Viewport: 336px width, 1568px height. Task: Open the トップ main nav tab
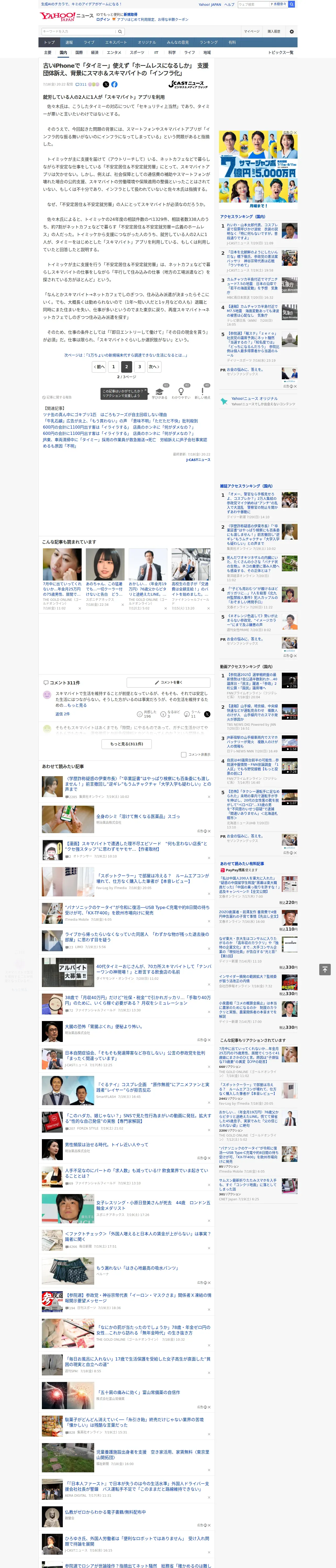tap(49, 43)
